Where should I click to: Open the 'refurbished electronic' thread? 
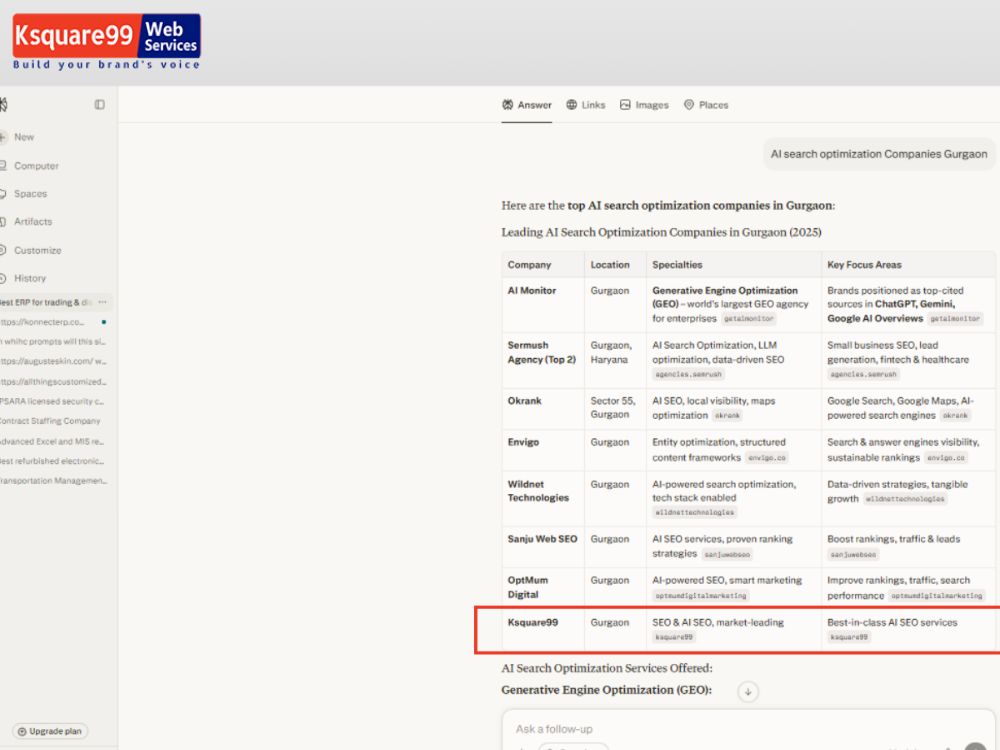pyautogui.click(x=52, y=461)
